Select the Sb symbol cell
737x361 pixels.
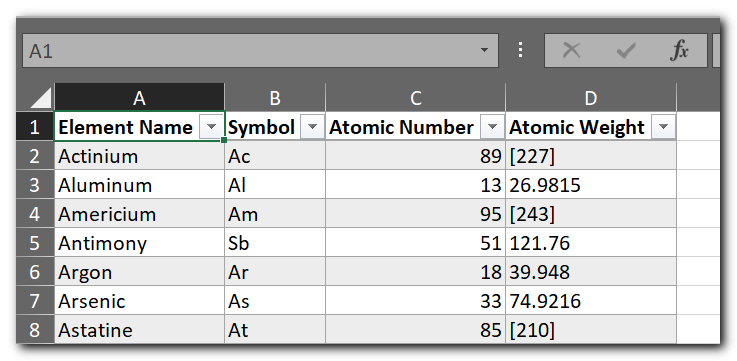(275, 243)
